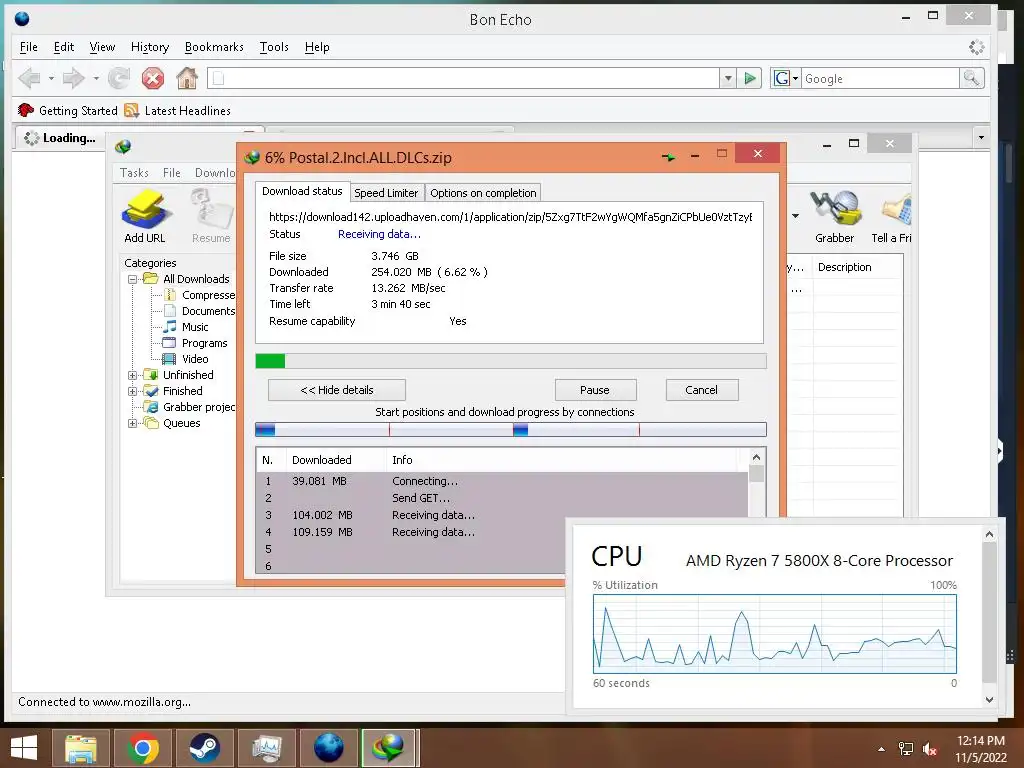Screen dimensions: 1024x768
Task: Select the Music category
Action: [x=186, y=327]
